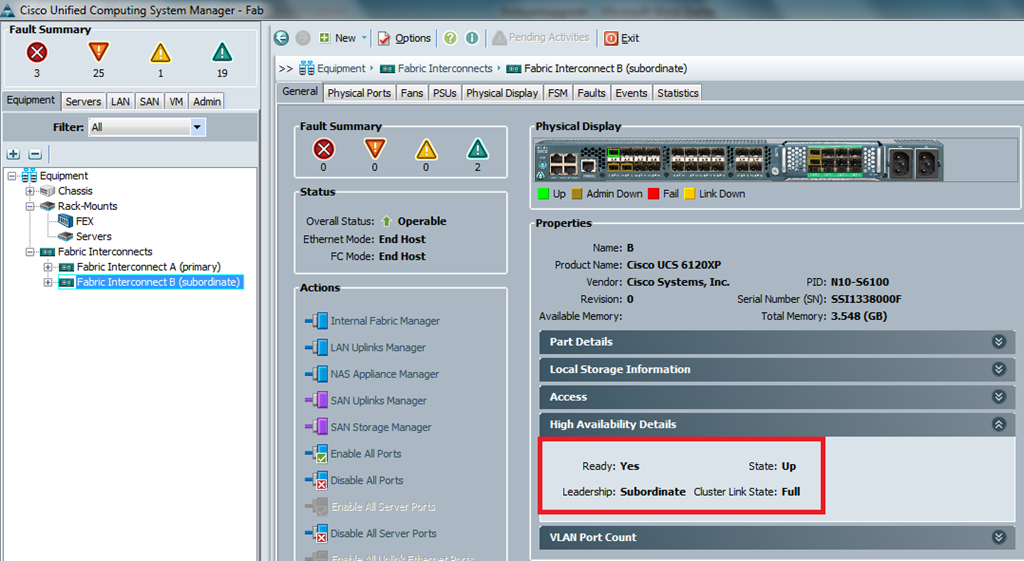
Task: Switch to the Servers navigation tab
Action: click(83, 101)
